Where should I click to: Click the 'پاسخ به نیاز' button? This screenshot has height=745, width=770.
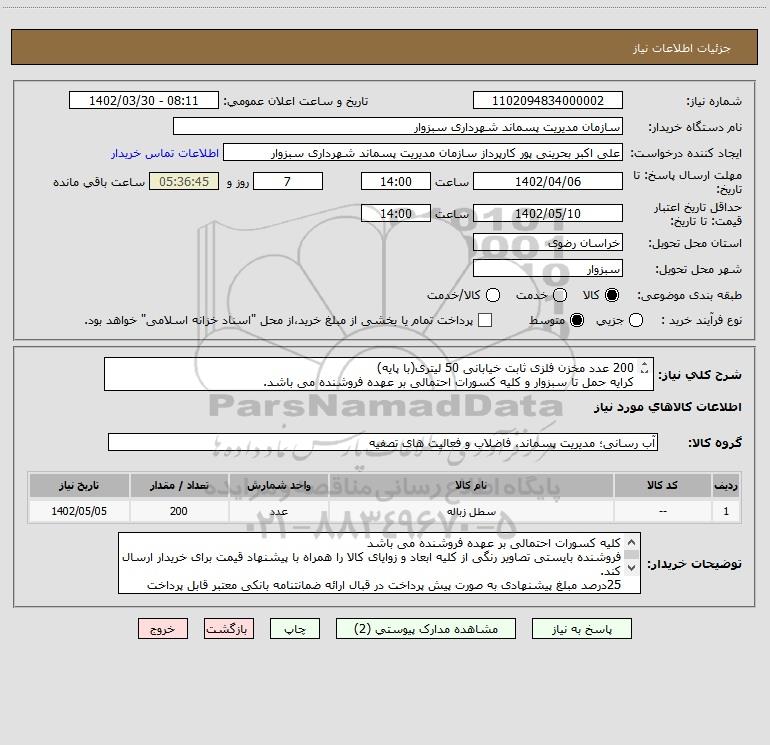pyautogui.click(x=581, y=629)
